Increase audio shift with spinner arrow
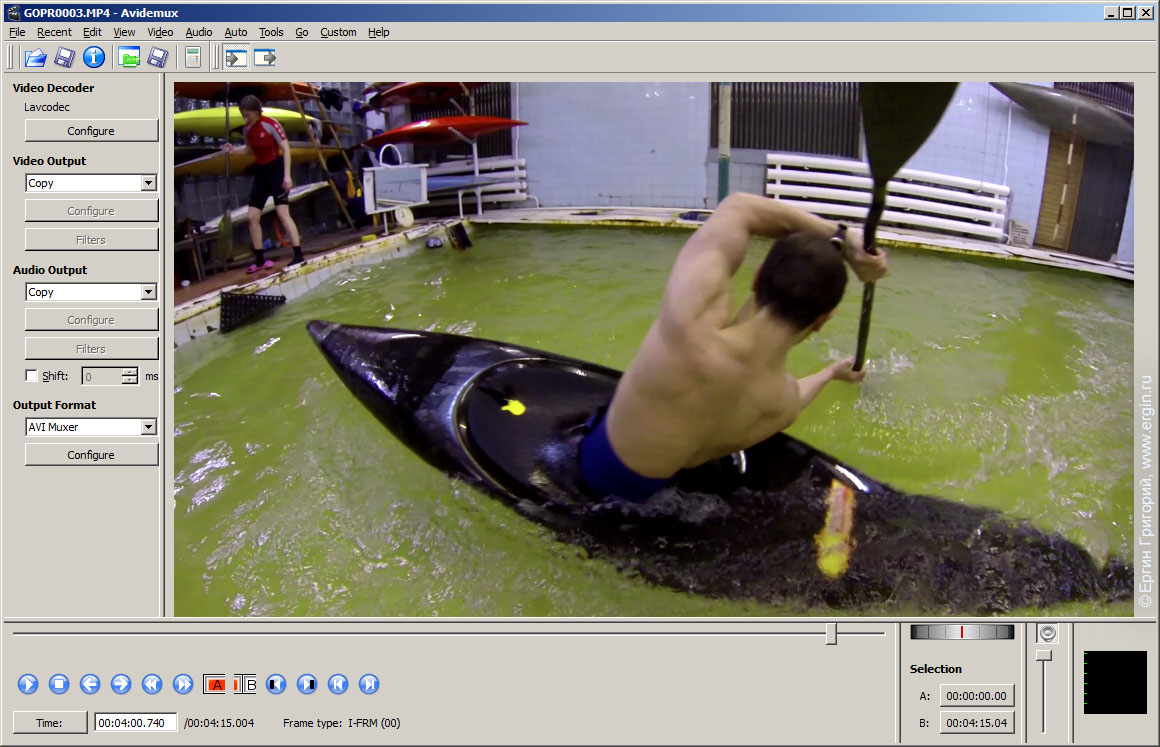 click(130, 372)
